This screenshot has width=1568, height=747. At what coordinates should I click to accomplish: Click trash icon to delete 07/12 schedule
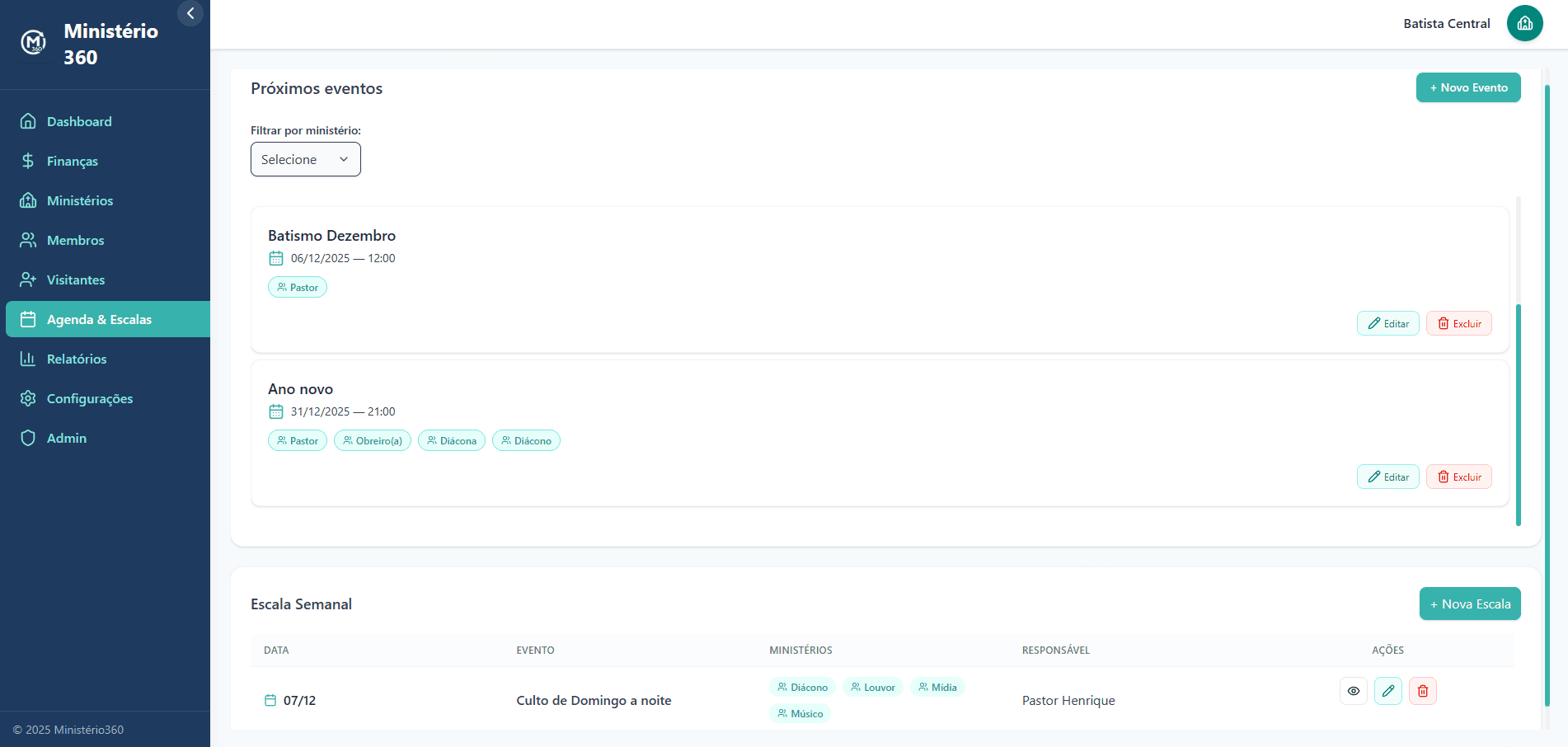point(1422,691)
